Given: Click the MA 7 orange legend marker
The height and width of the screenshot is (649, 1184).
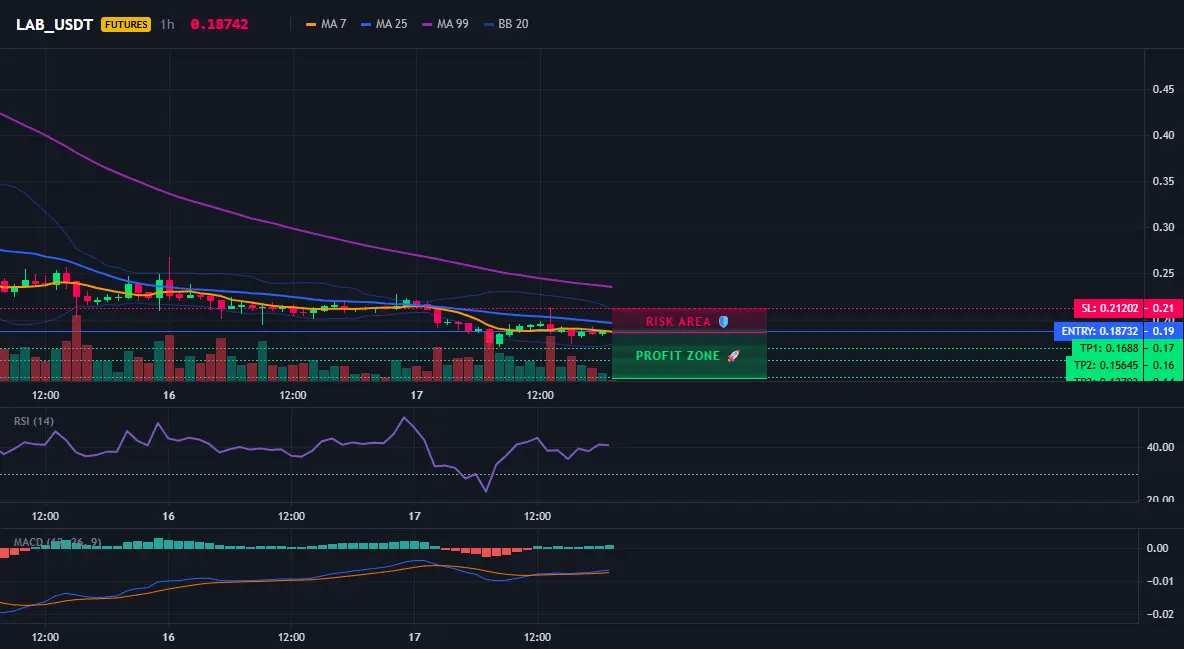Looking at the screenshot, I should 310,24.
